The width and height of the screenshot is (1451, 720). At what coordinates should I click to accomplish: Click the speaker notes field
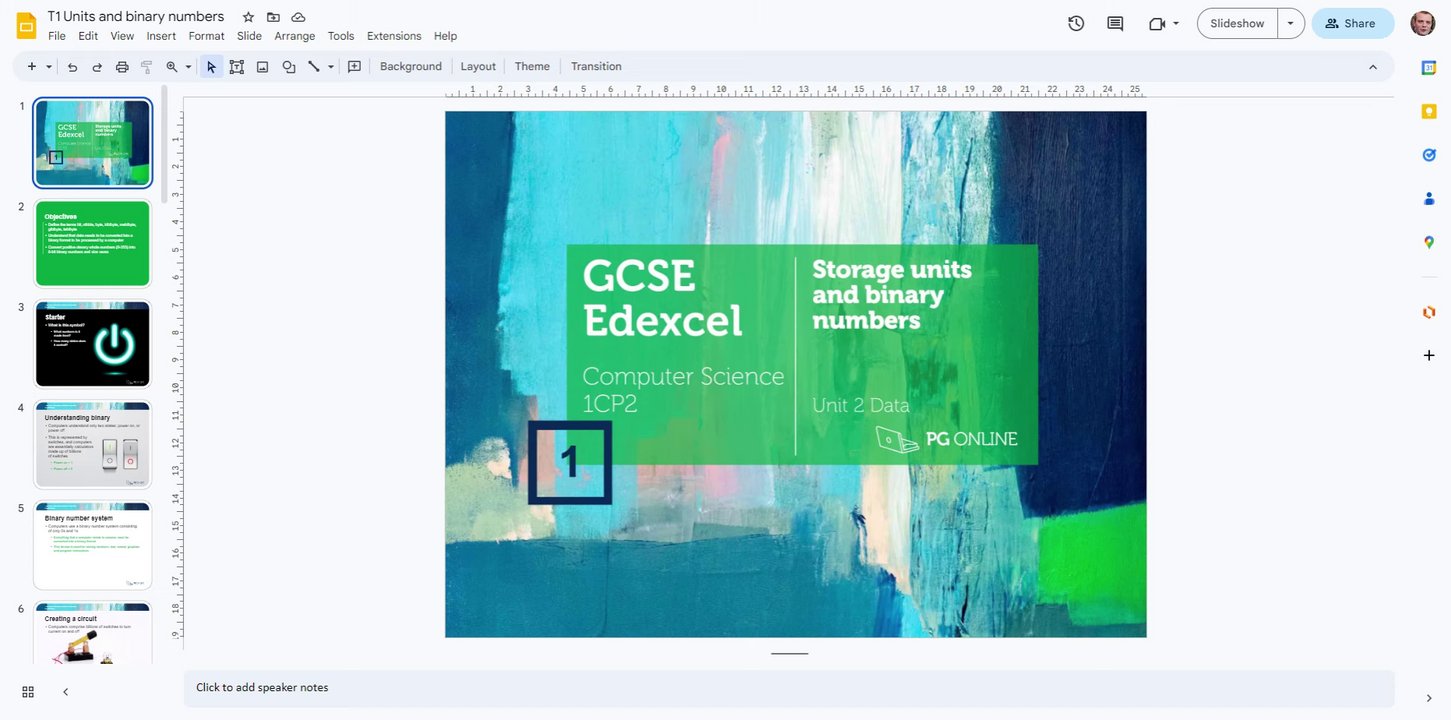tap(789, 688)
